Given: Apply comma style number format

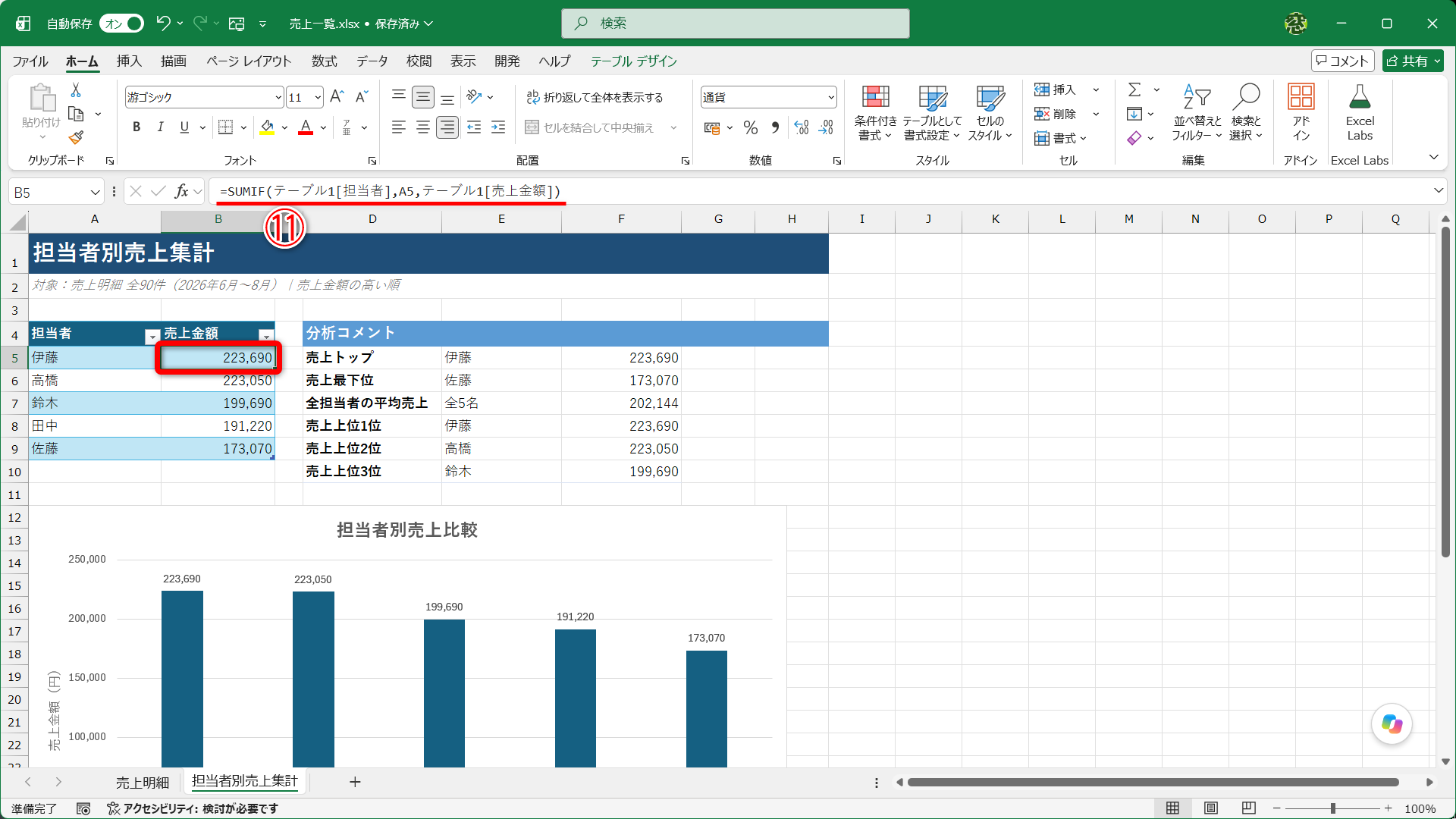Looking at the screenshot, I should coord(775,127).
